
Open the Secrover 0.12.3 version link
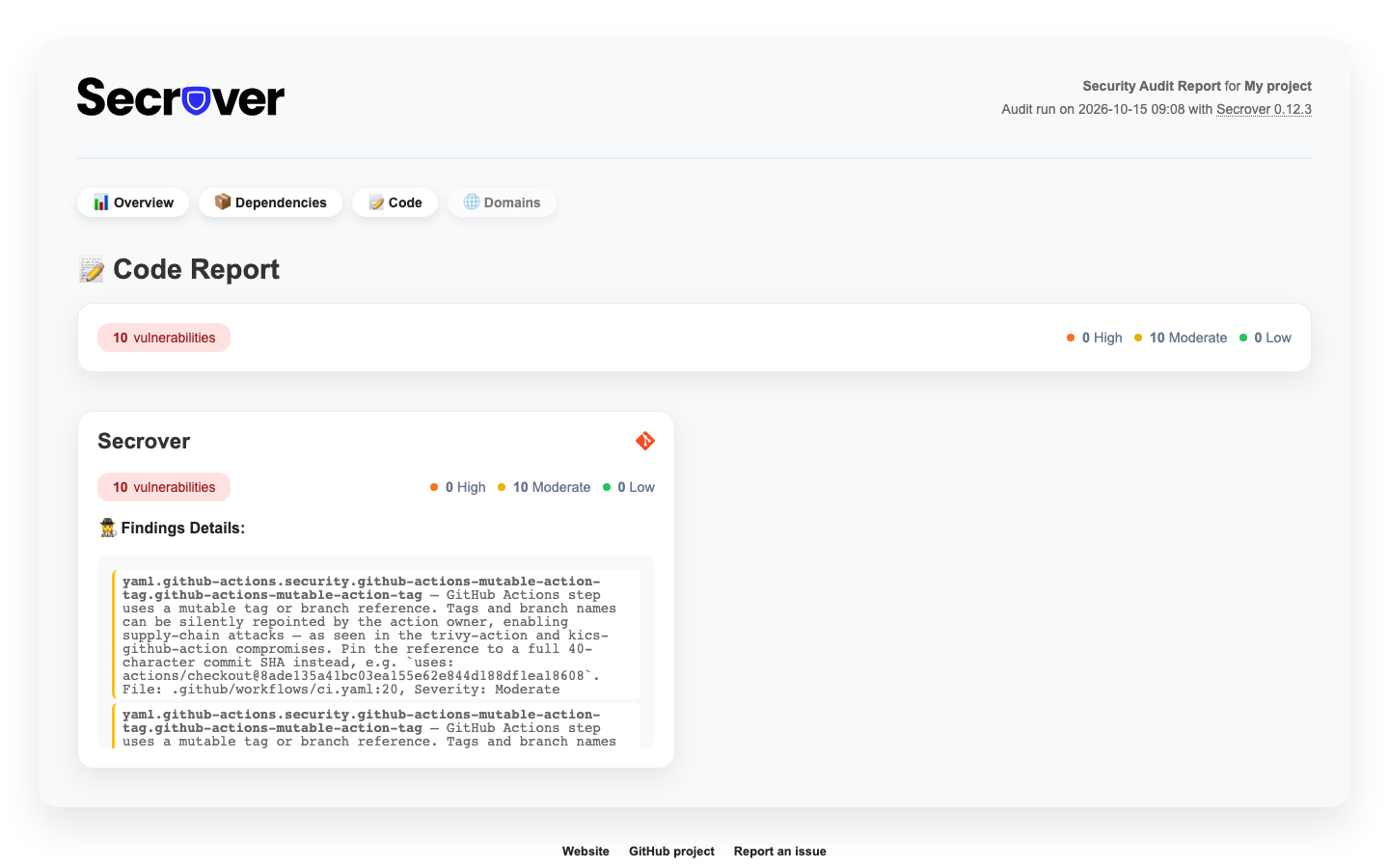tap(1264, 109)
